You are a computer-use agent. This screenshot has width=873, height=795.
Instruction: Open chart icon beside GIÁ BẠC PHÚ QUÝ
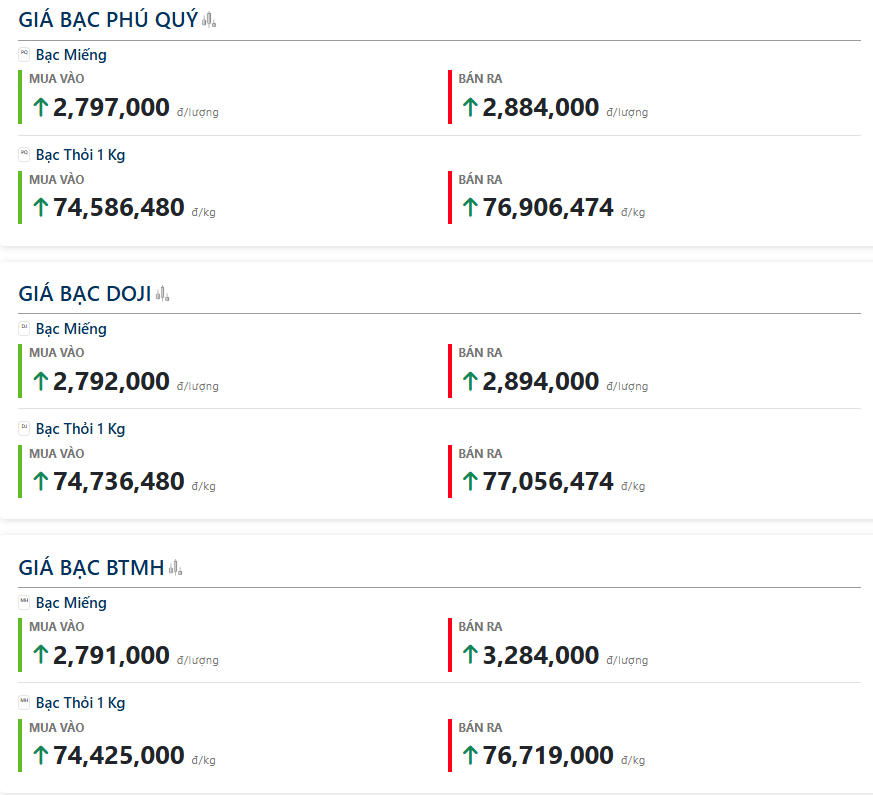209,21
